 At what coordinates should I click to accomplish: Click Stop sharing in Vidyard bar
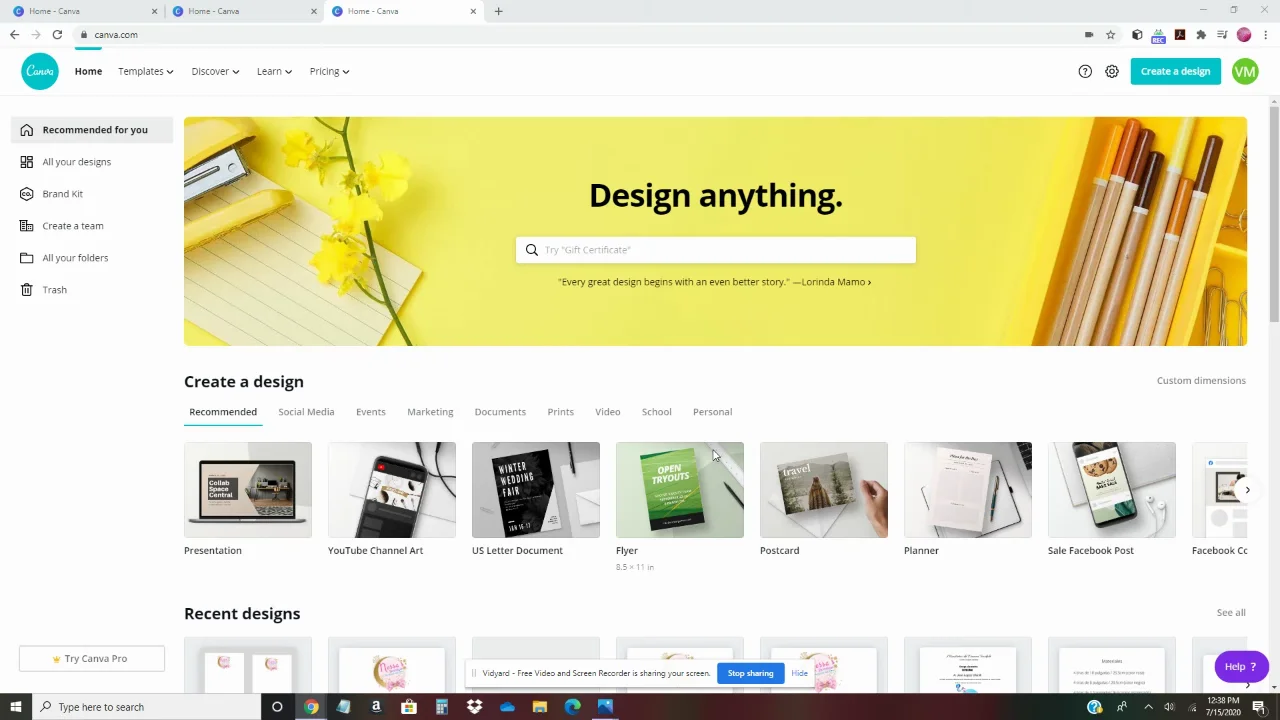pos(750,673)
